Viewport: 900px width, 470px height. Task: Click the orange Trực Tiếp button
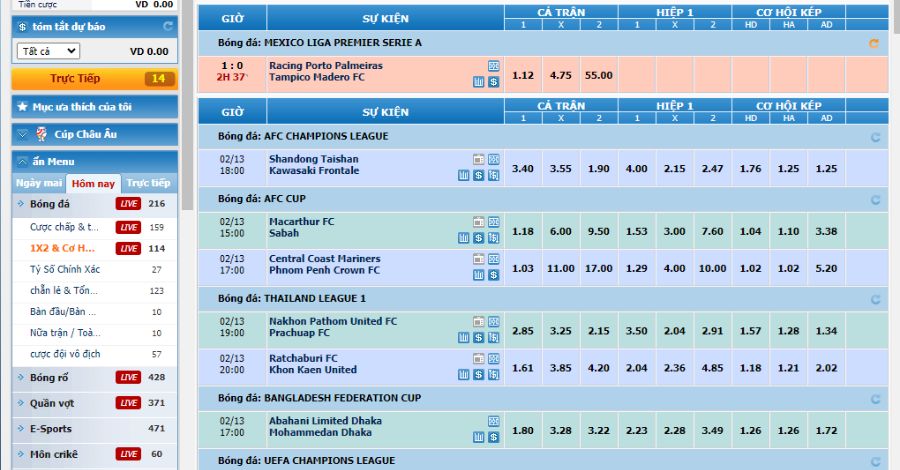point(95,79)
